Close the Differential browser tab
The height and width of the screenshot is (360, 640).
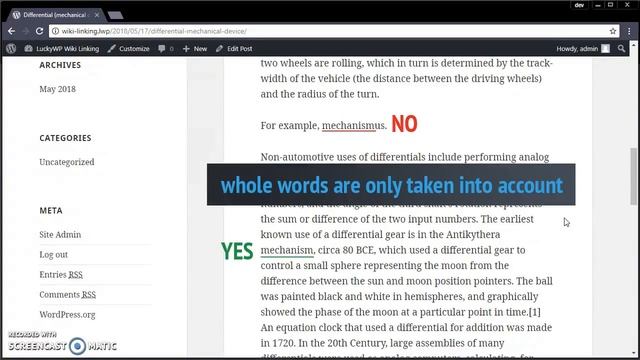(x=97, y=15)
